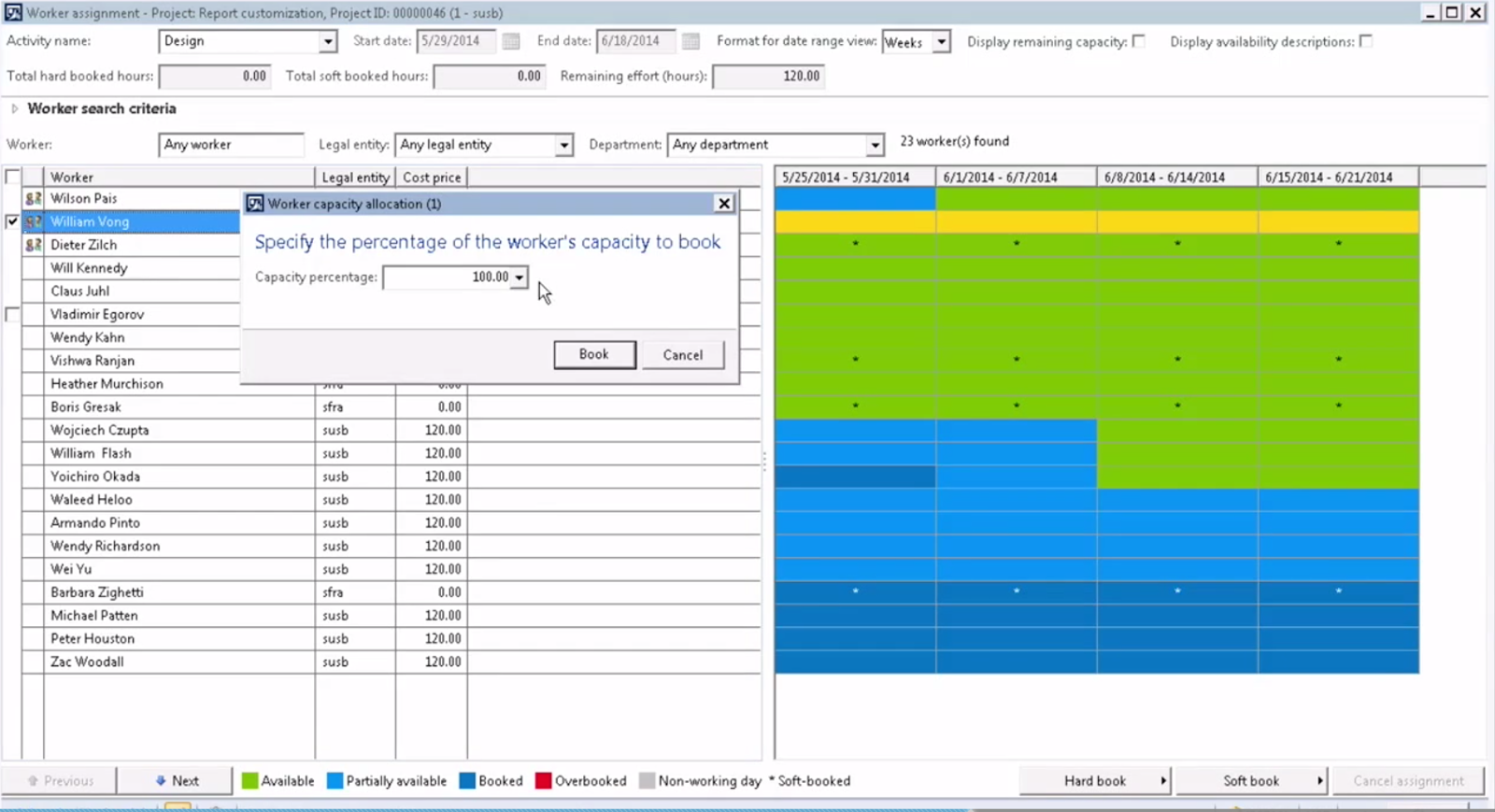Click the Capacity percentage value field
Screen dimensions: 1495x812
click(x=448, y=277)
